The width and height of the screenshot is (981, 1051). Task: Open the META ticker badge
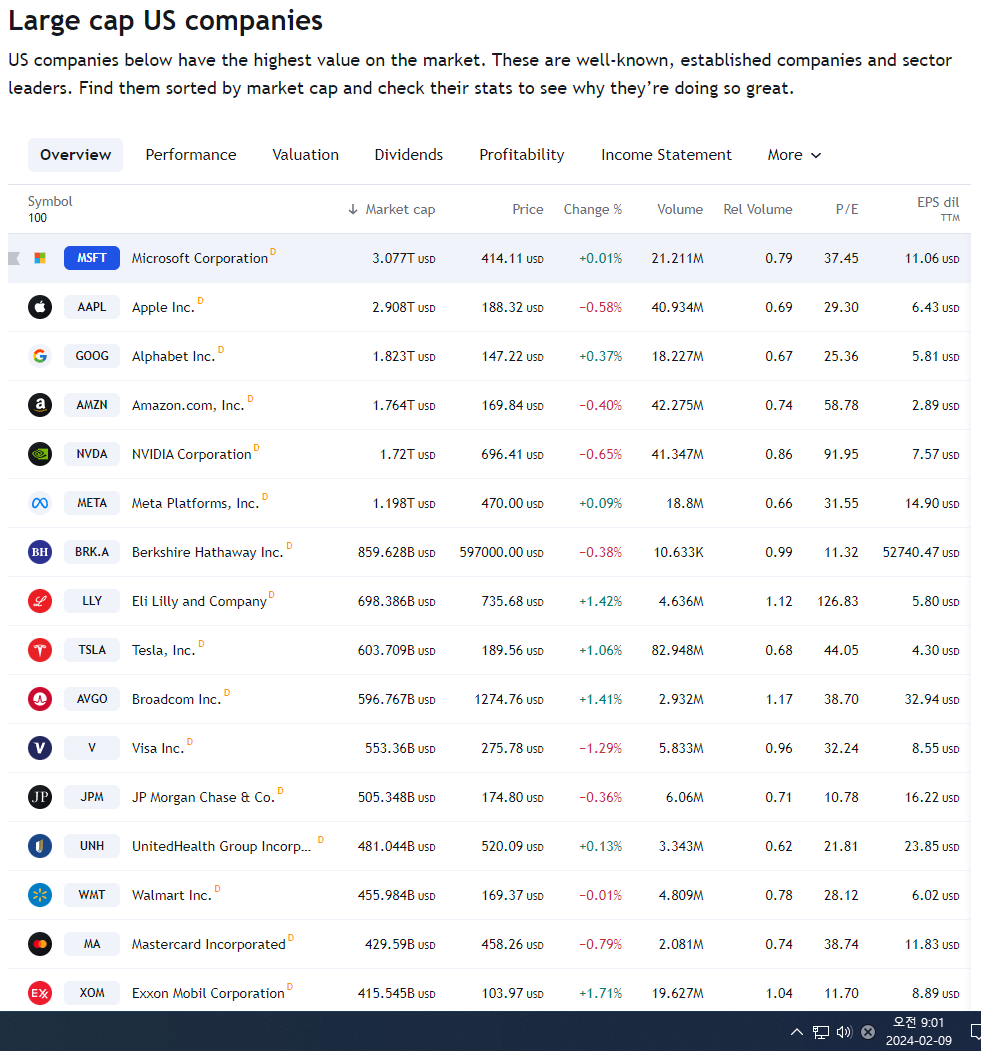(92, 503)
